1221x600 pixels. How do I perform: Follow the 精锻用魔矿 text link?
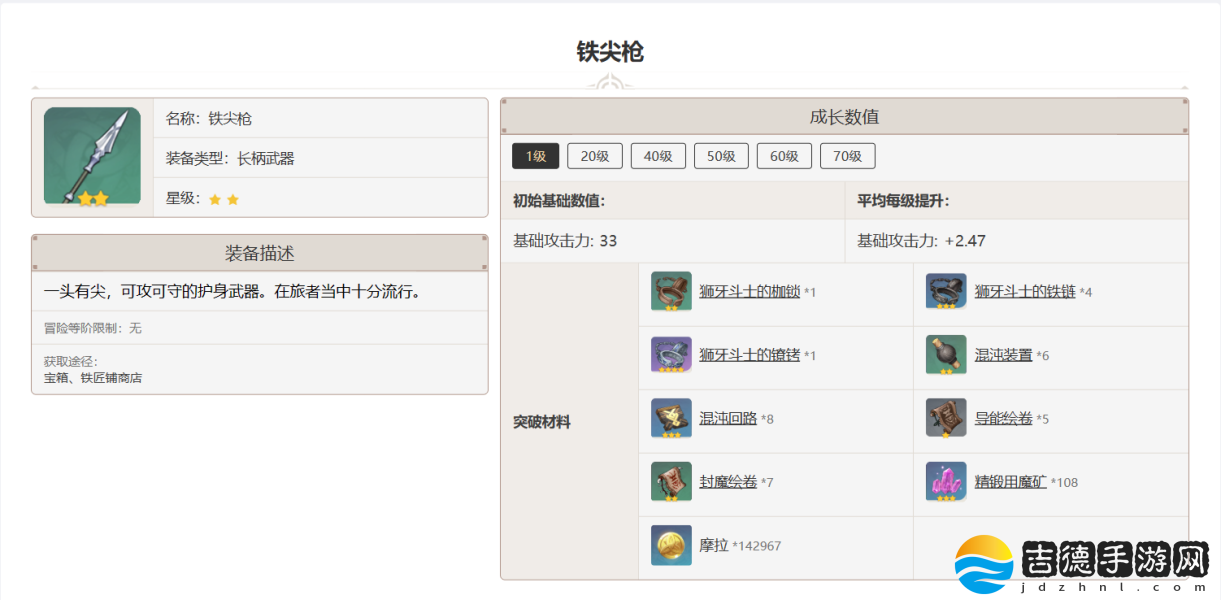coord(1010,482)
